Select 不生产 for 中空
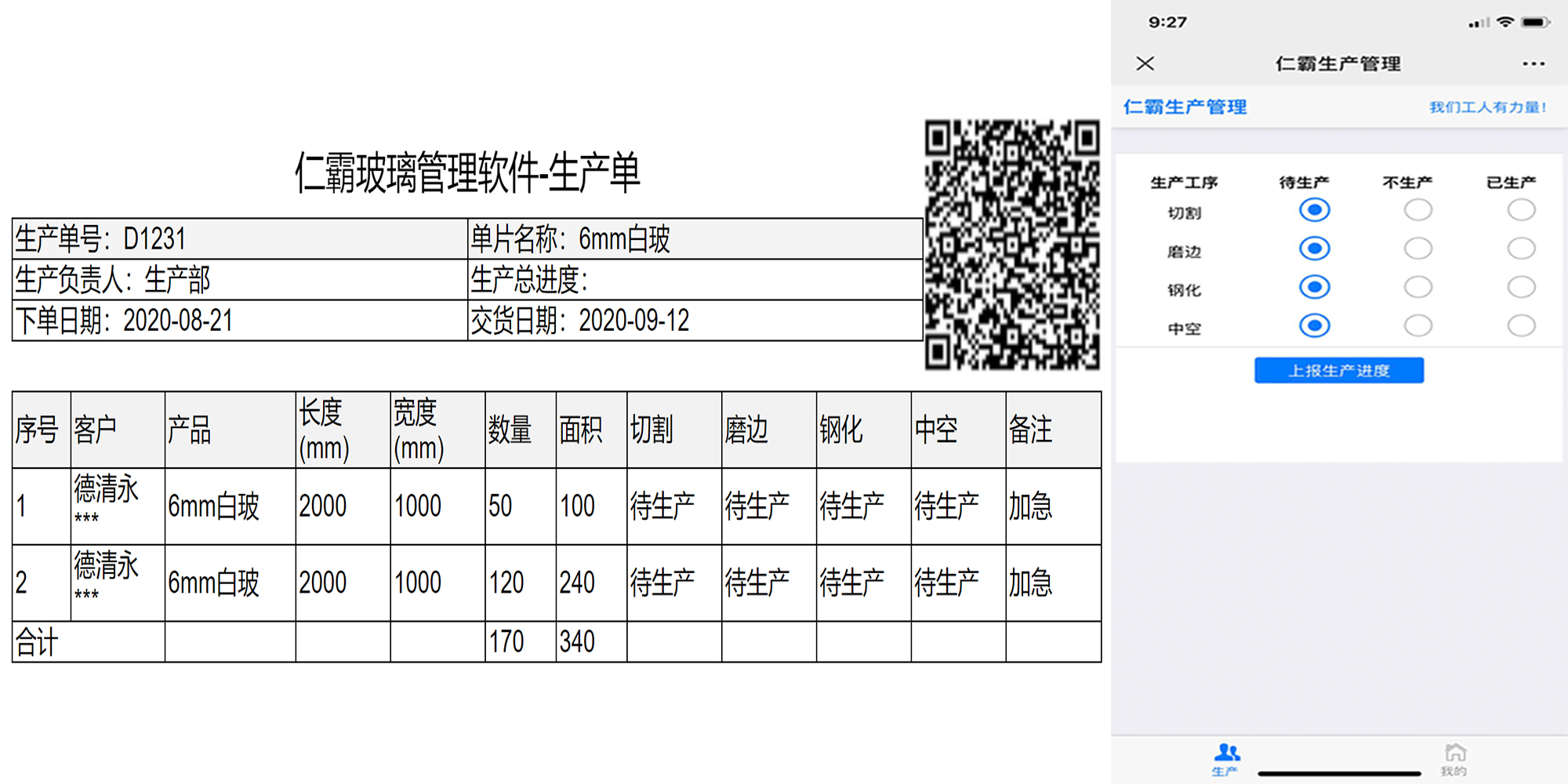1568x784 pixels. click(1417, 325)
